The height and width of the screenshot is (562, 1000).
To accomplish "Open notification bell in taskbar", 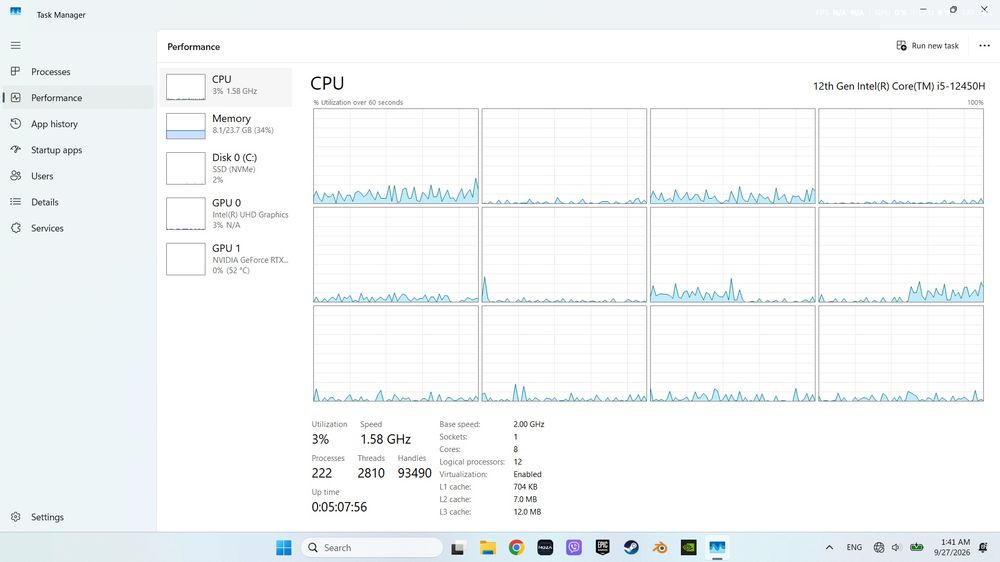I will tap(983, 547).
